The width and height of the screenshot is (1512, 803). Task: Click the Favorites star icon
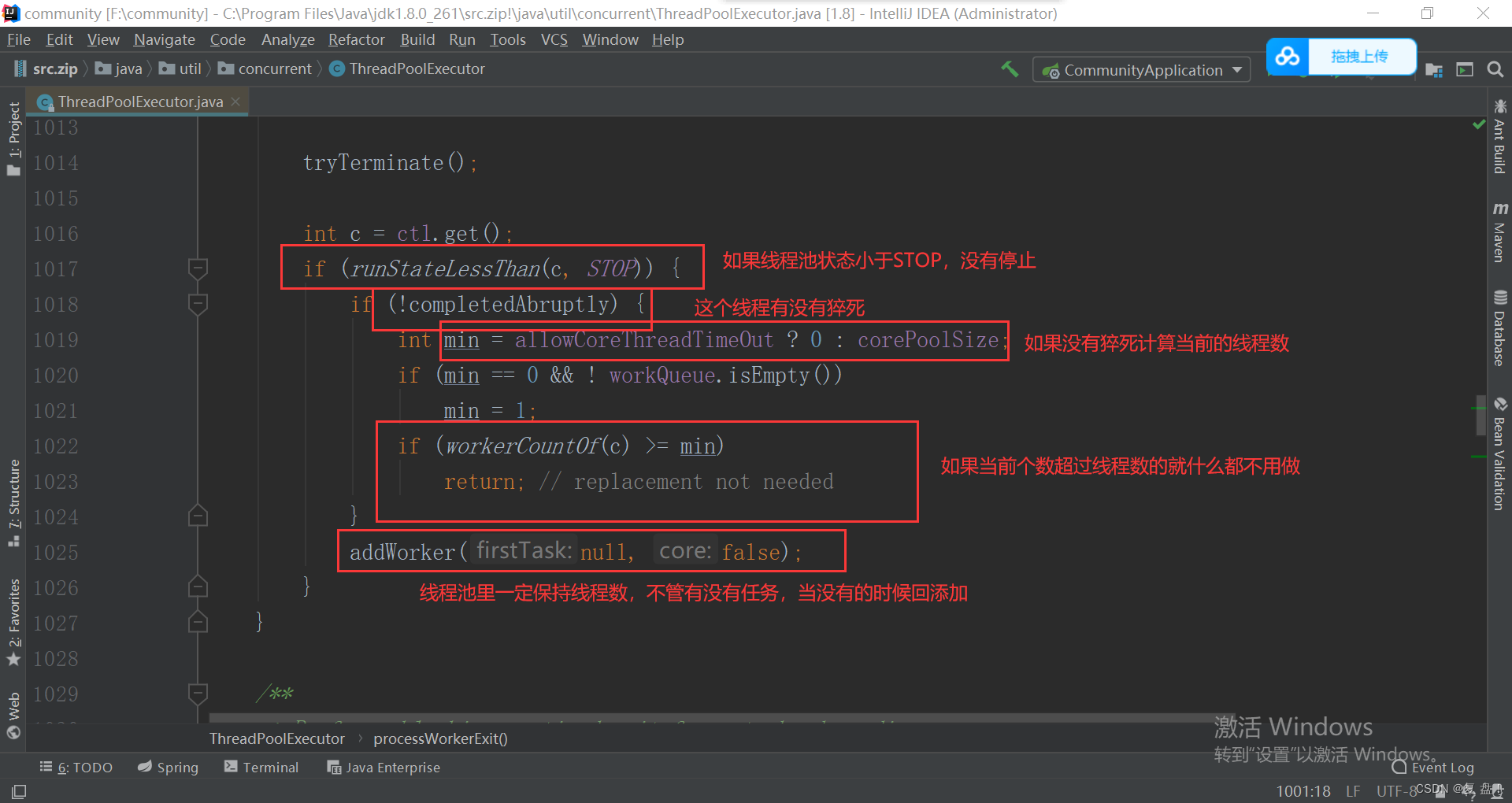pos(13,659)
